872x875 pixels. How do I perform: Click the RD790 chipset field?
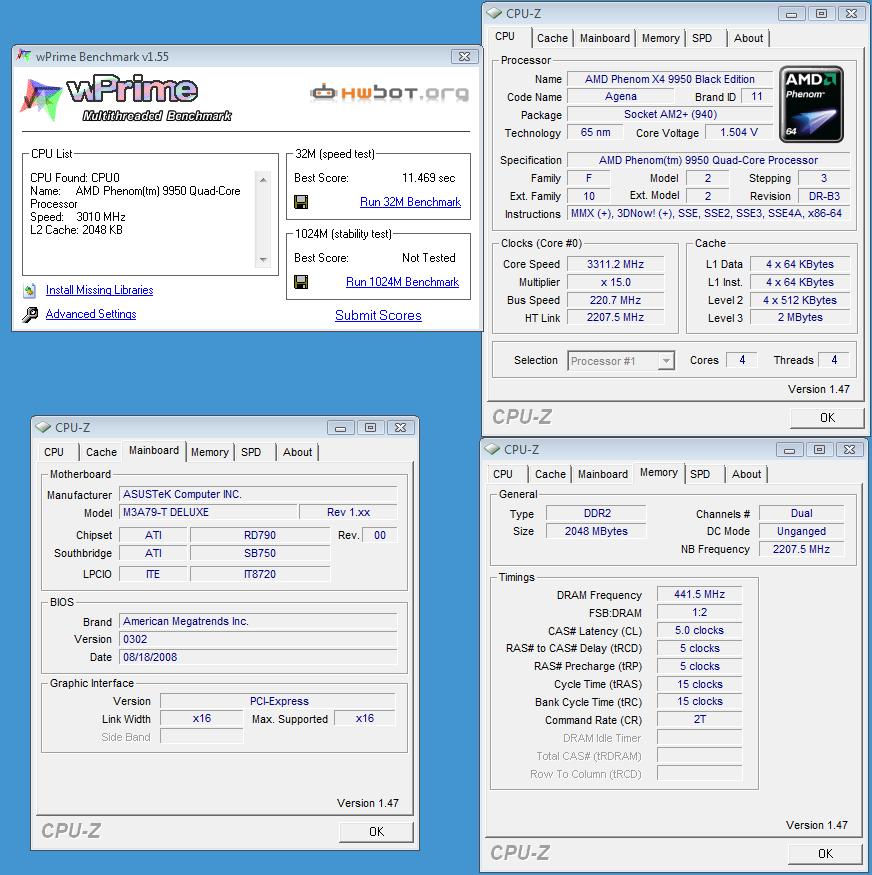(x=260, y=535)
